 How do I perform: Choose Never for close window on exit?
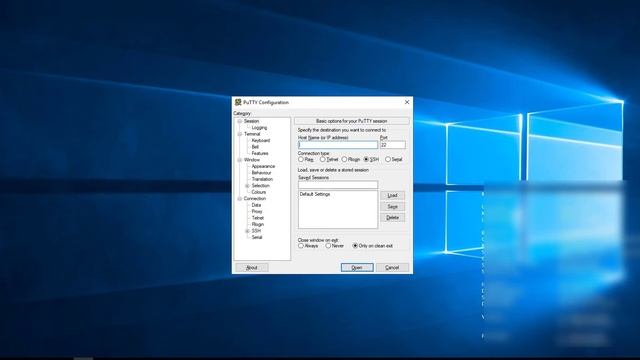[328, 246]
